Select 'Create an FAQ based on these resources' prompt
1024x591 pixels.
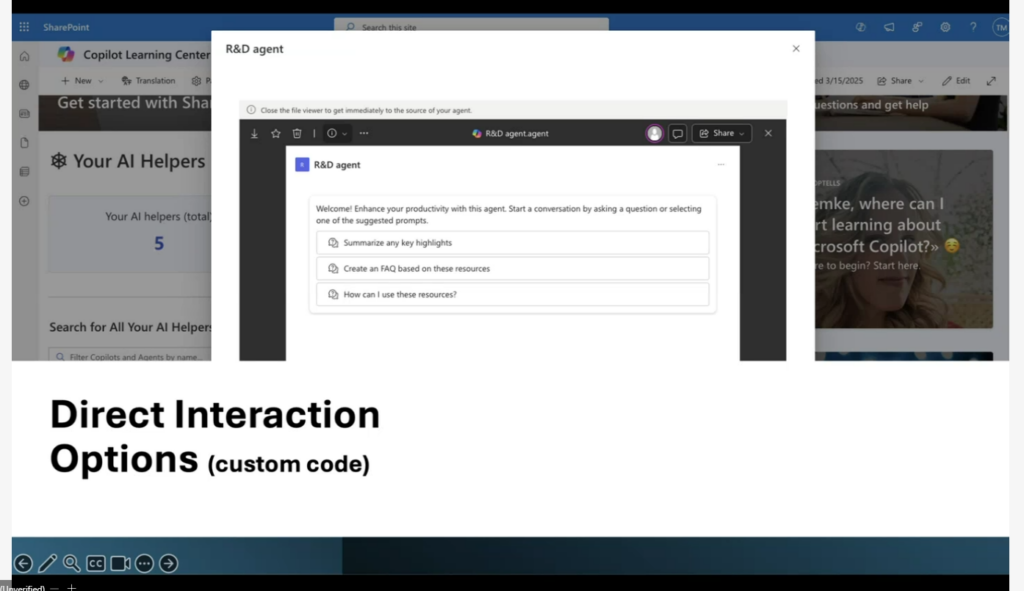point(512,268)
